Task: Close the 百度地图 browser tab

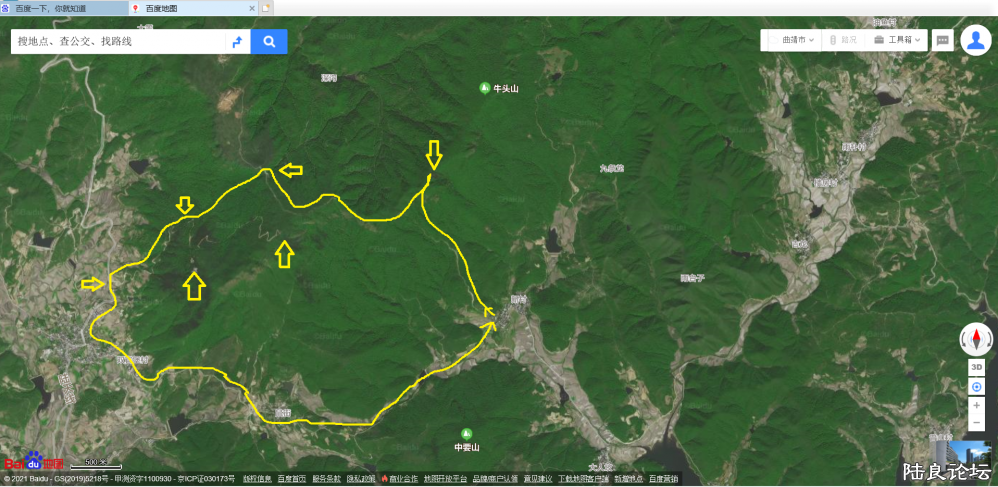Action: [x=251, y=8]
